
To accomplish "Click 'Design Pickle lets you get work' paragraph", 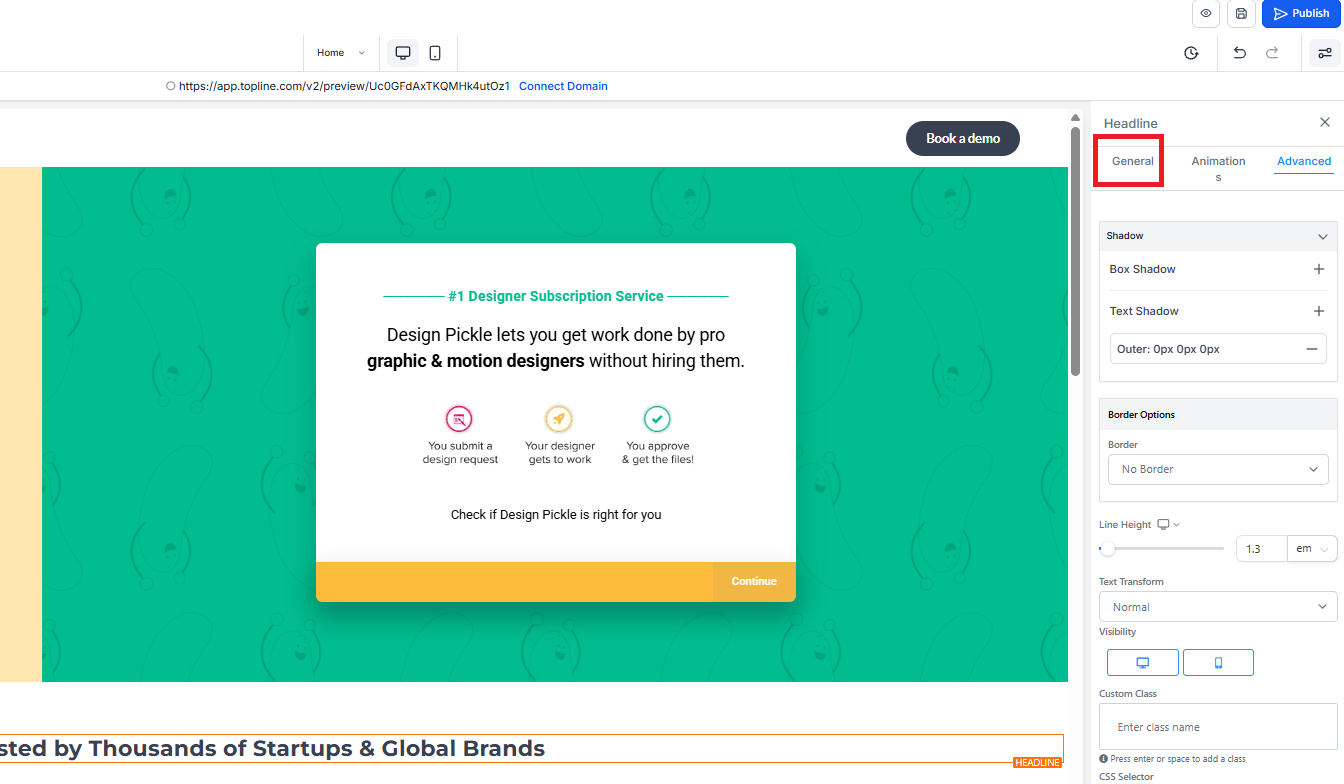I will point(556,347).
